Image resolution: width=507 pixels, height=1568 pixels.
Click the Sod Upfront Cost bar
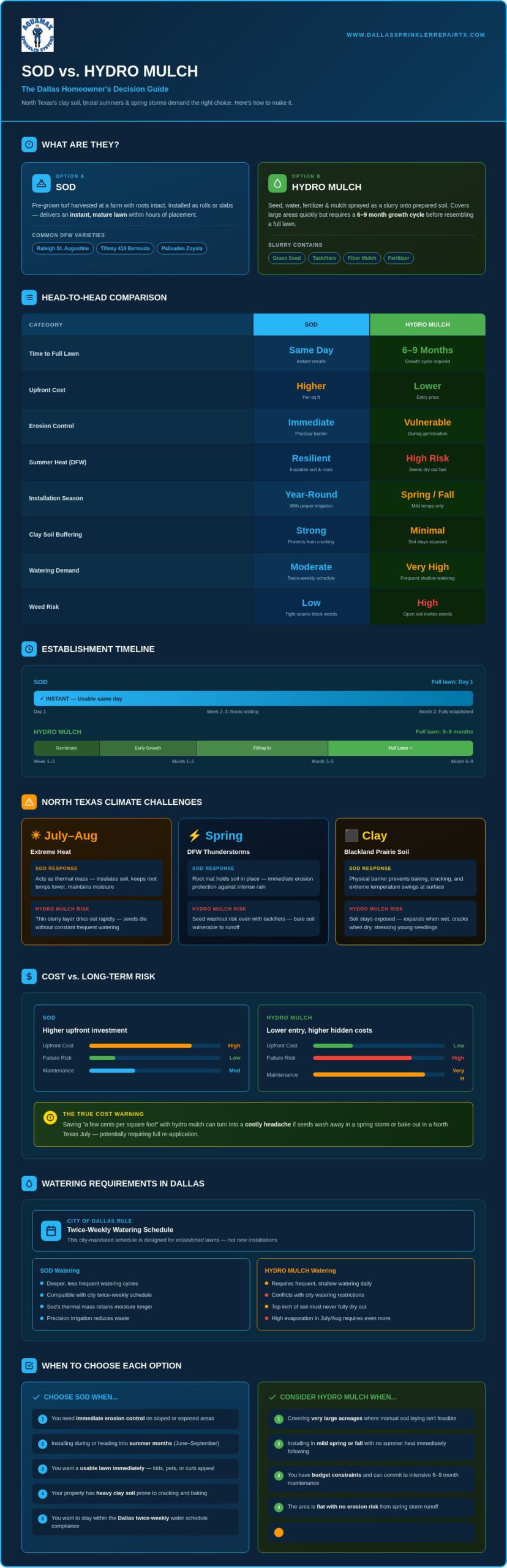point(155,1046)
